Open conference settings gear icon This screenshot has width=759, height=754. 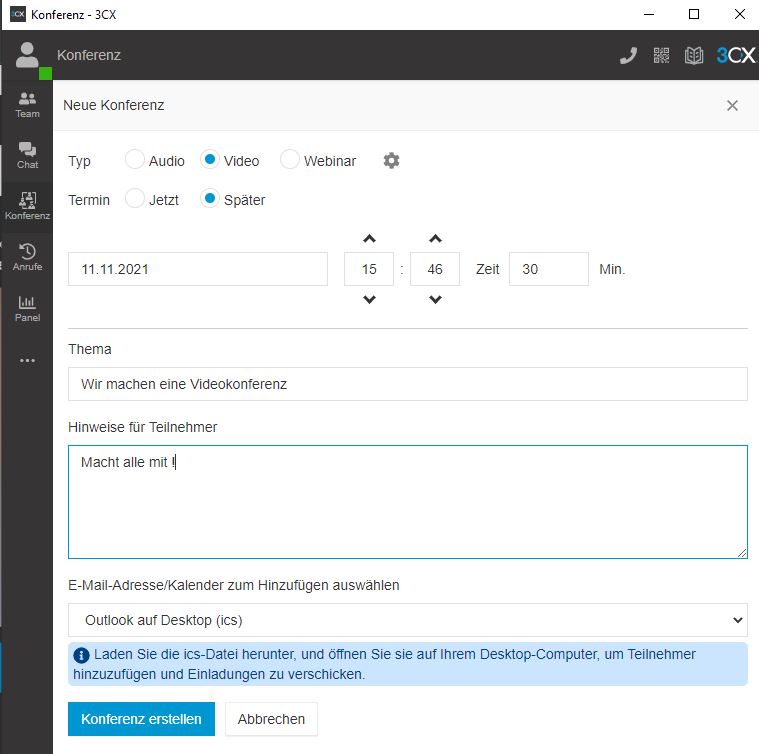tap(391, 161)
